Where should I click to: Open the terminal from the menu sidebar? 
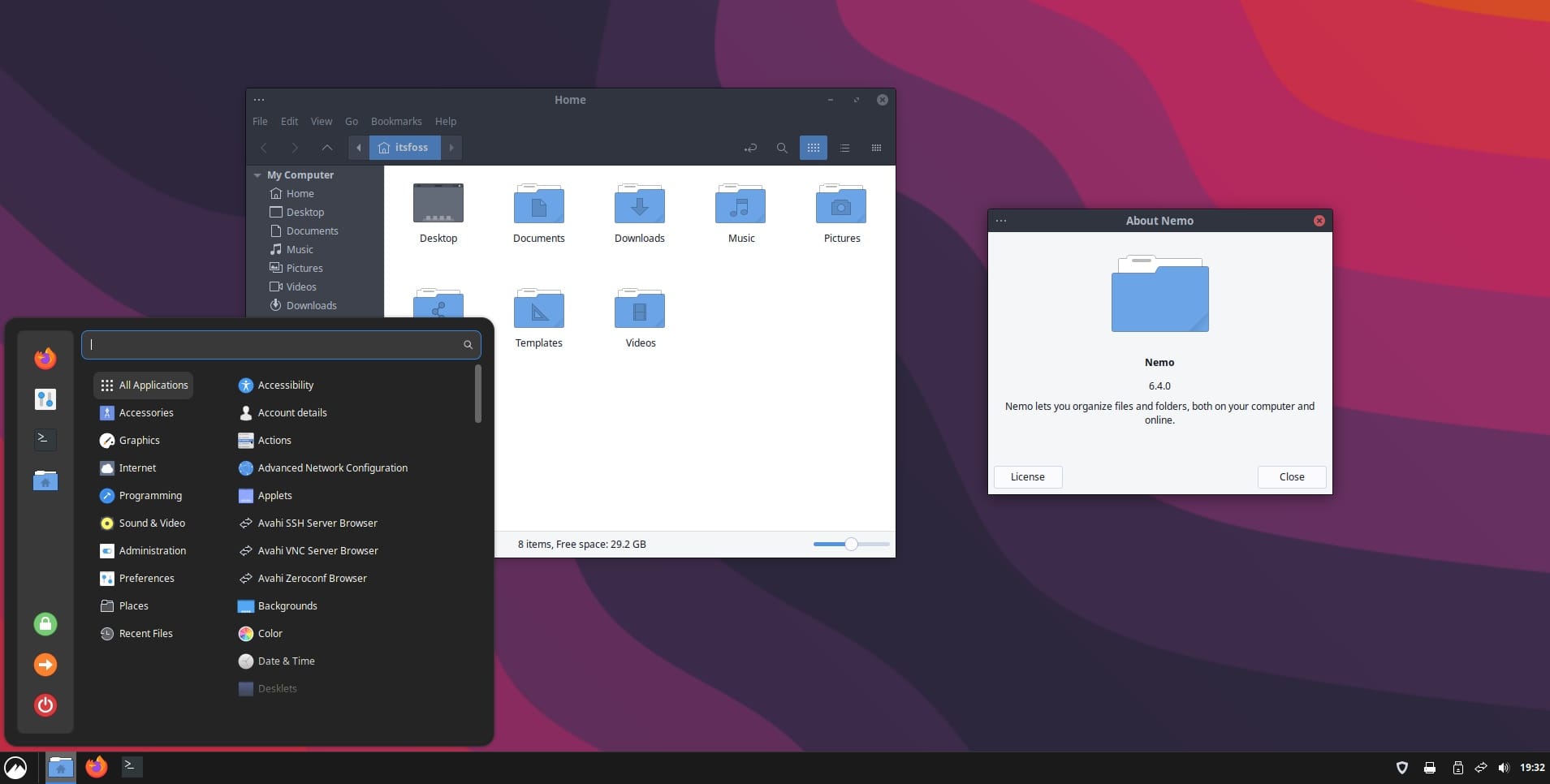[45, 440]
